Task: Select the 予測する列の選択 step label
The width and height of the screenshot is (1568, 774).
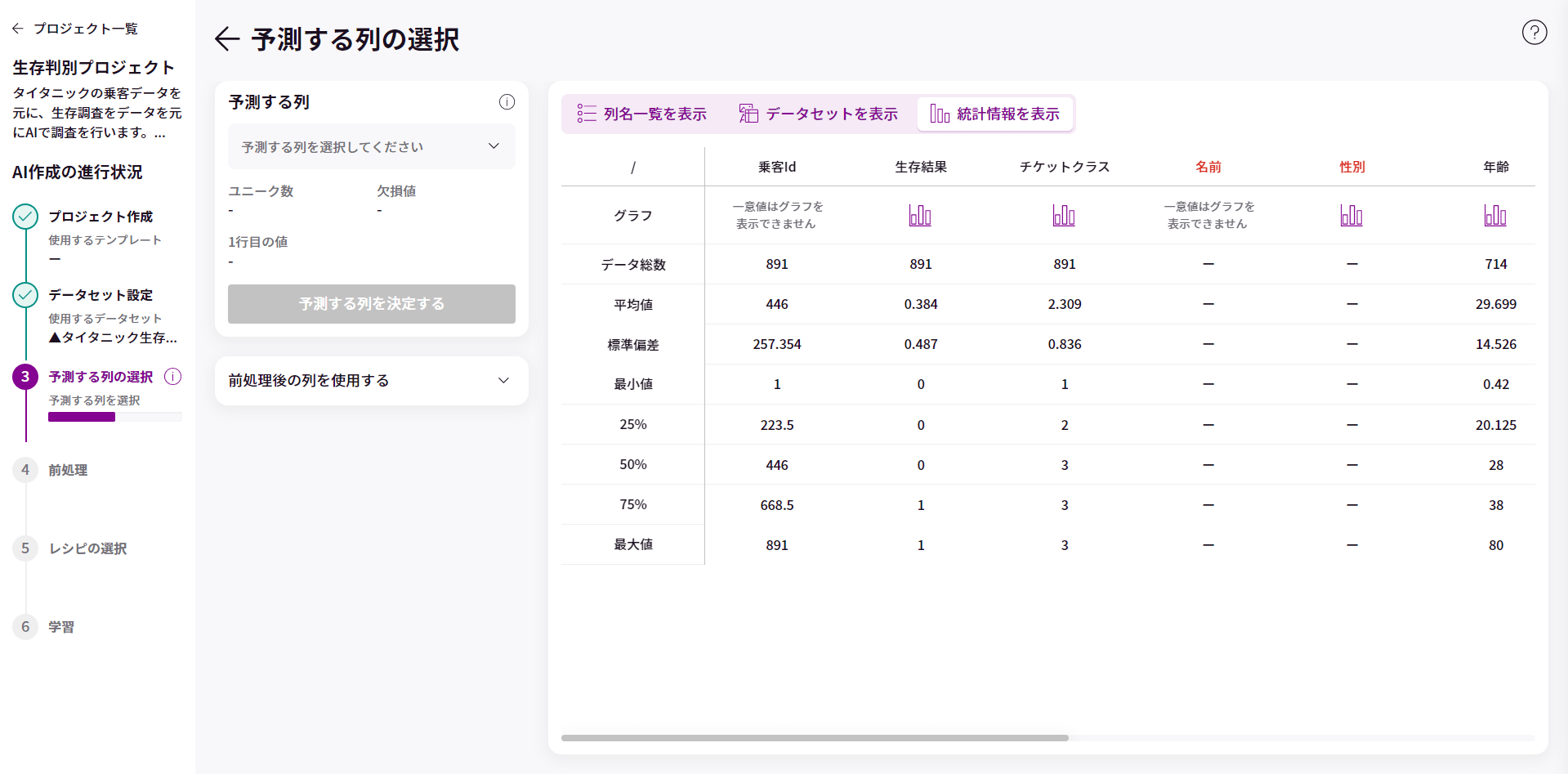Action: pyautogui.click(x=101, y=377)
